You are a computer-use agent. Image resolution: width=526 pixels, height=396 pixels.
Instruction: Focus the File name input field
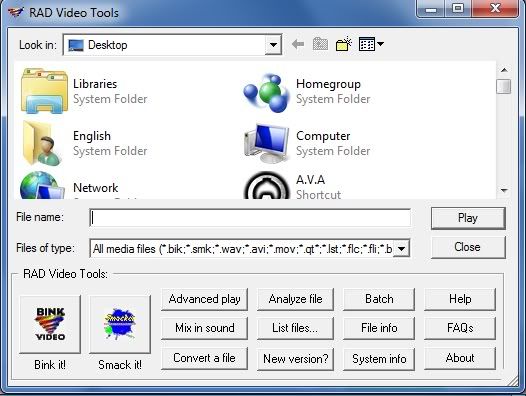pyautogui.click(x=250, y=218)
